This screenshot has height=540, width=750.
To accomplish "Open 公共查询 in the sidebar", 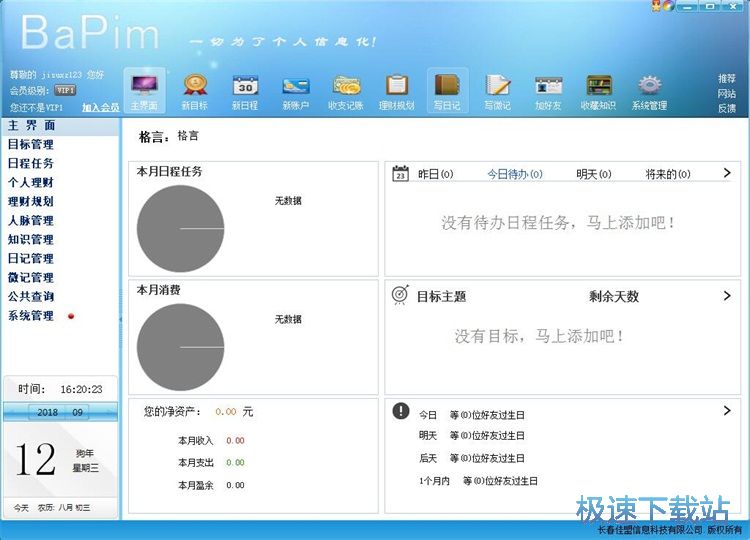I will point(31,297).
